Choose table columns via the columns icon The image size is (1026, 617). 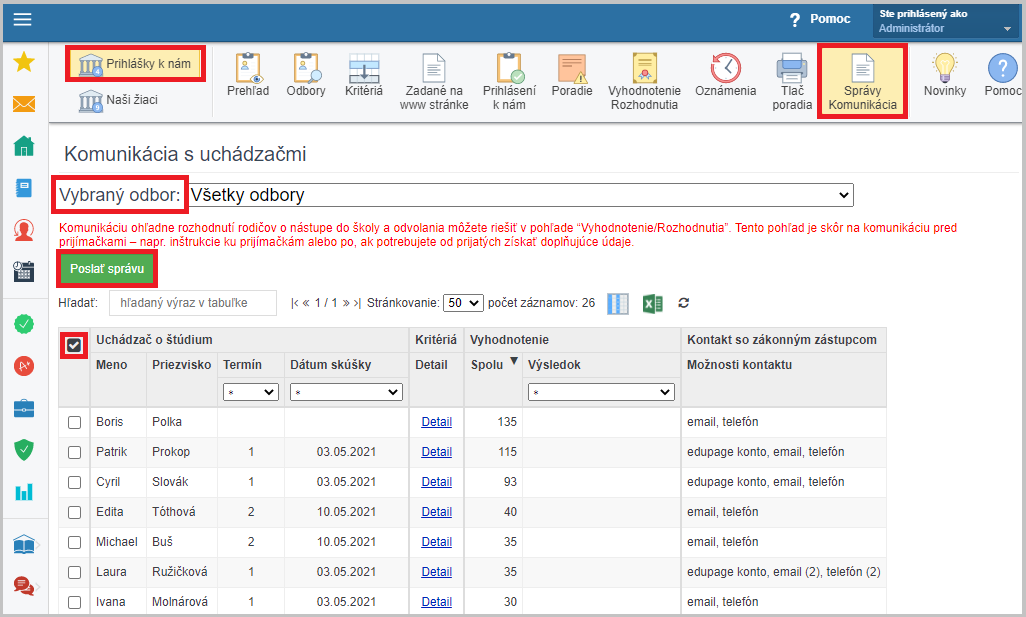point(618,304)
